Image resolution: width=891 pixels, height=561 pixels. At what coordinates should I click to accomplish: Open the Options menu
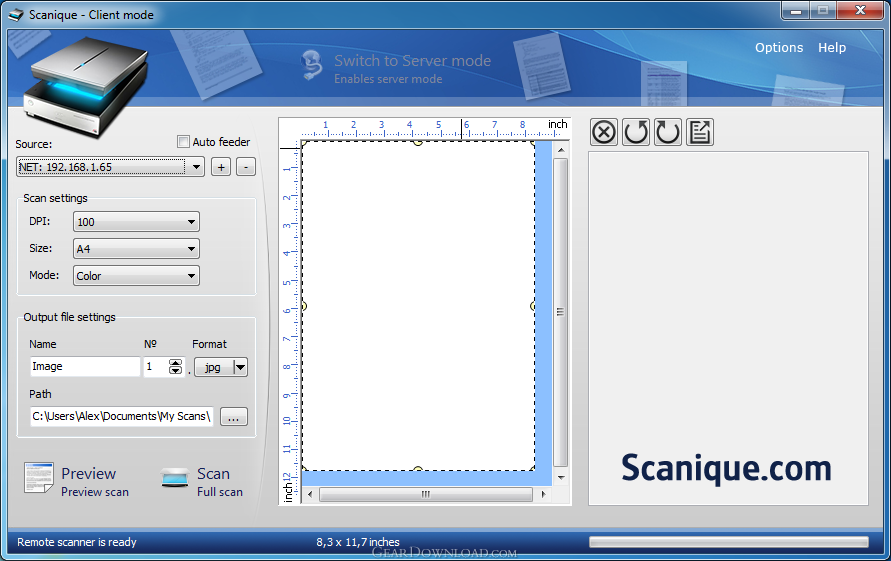click(779, 48)
